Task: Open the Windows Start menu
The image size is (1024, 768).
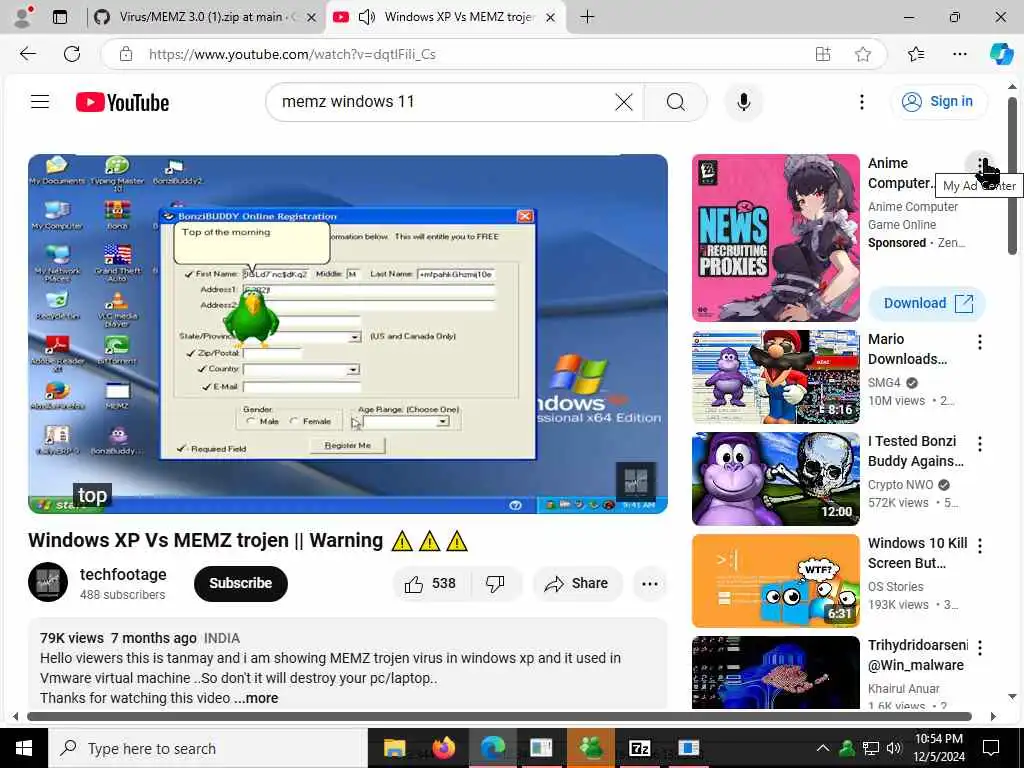Action: pos(24,748)
